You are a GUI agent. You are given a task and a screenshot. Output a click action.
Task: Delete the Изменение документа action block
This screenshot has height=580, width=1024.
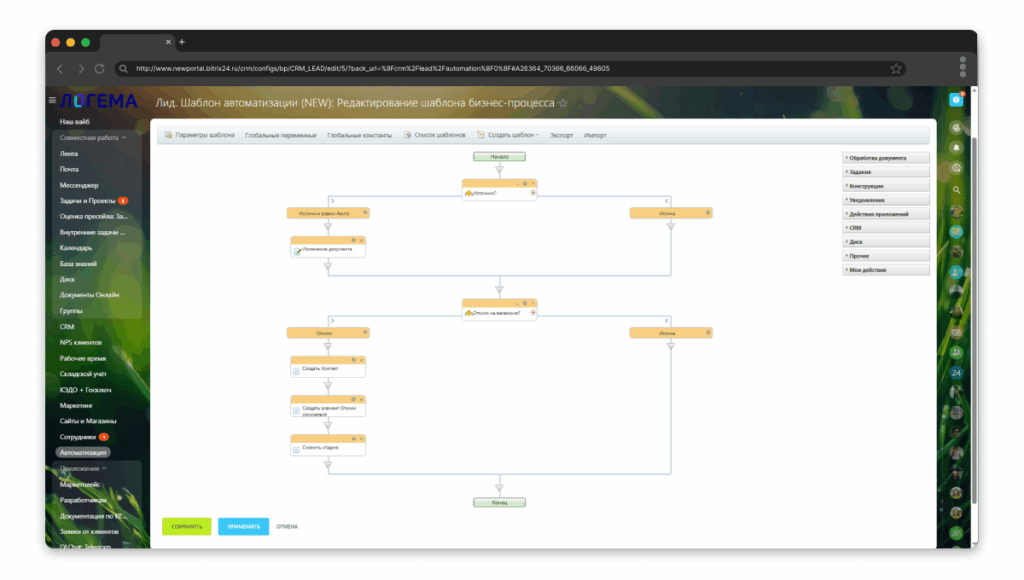pos(361,240)
